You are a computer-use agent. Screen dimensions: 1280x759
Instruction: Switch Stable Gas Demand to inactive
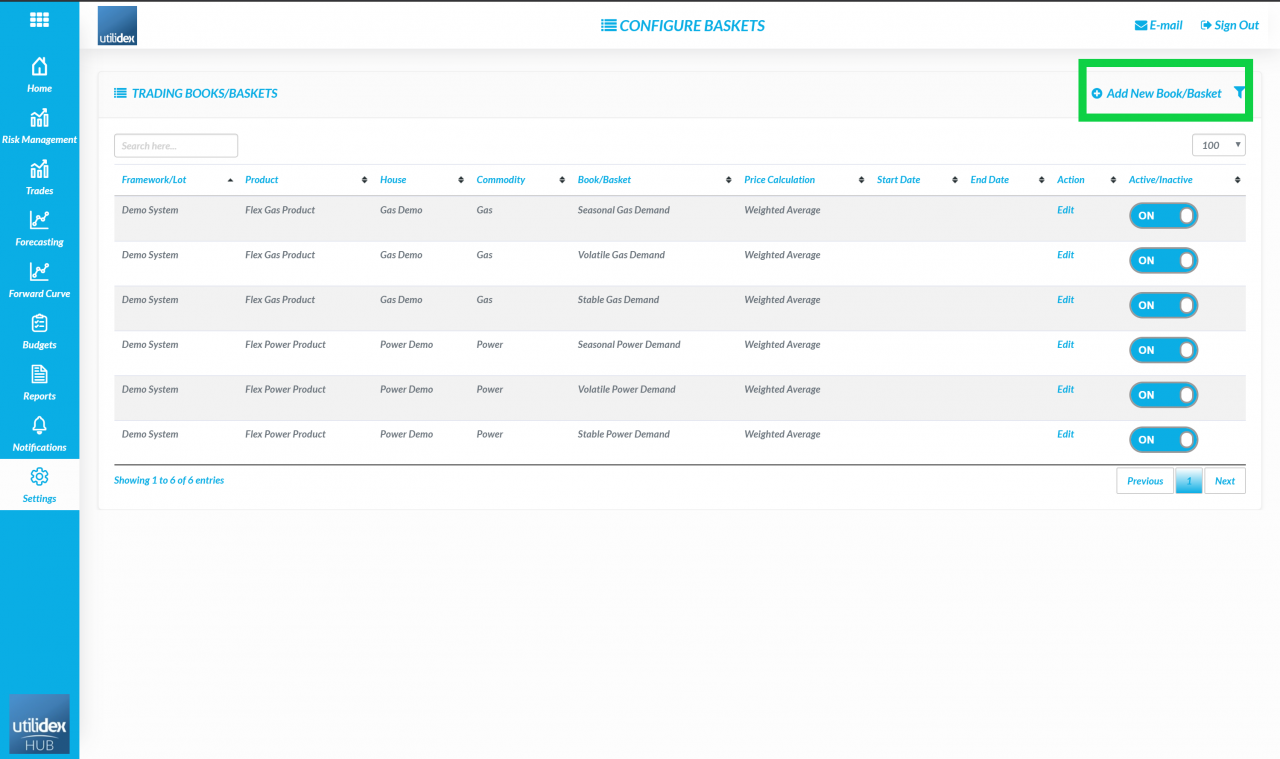(1163, 305)
